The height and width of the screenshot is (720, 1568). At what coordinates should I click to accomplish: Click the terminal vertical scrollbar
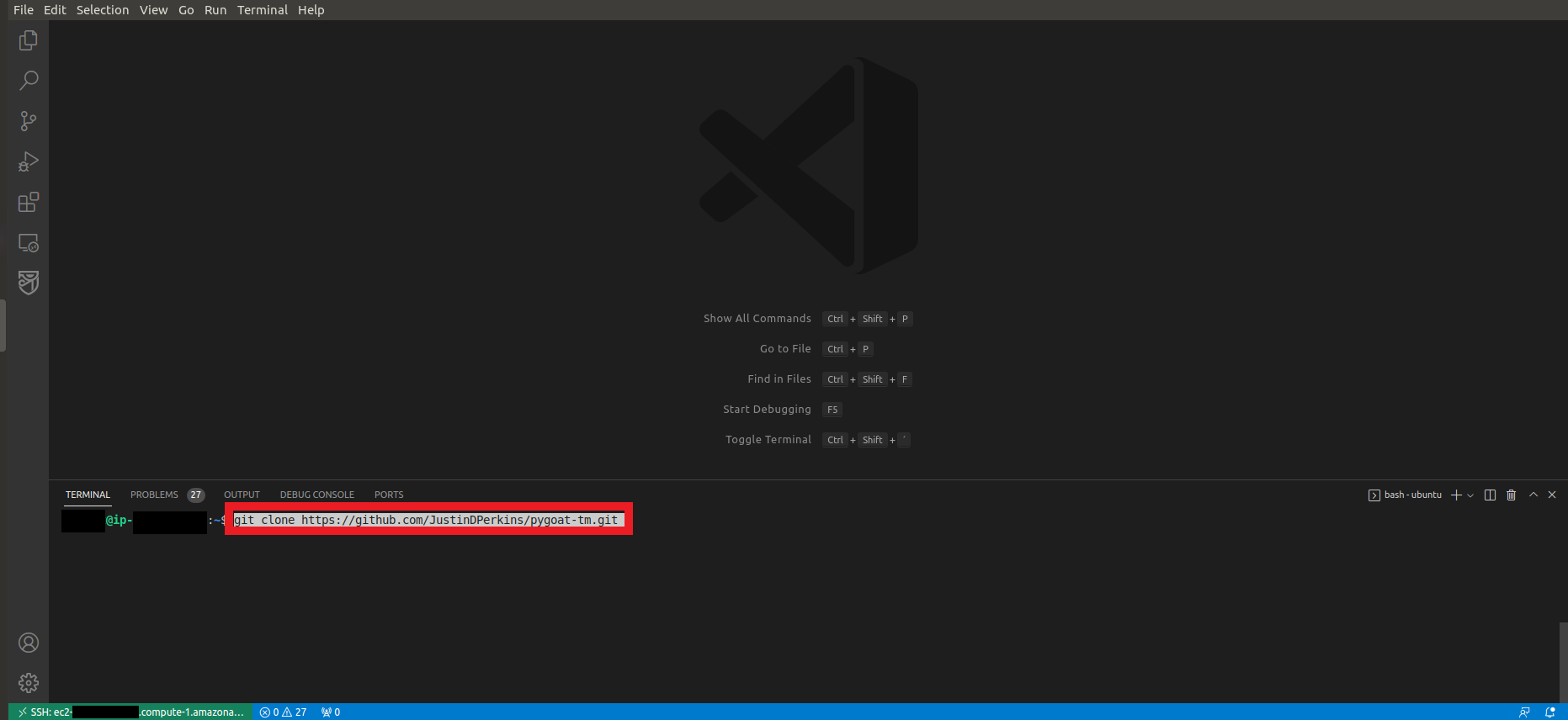pos(1563,661)
